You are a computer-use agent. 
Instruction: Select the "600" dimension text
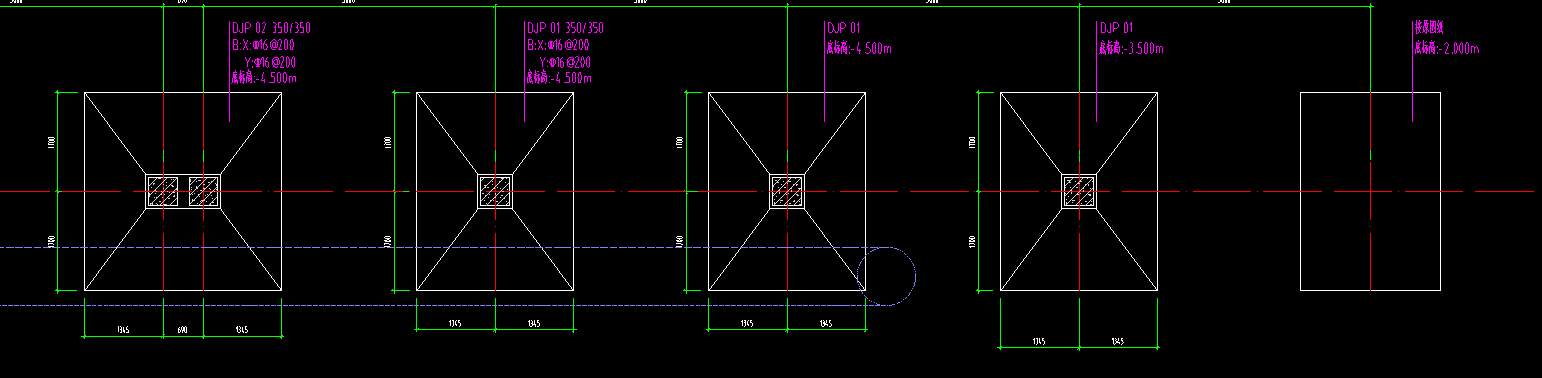click(x=183, y=329)
